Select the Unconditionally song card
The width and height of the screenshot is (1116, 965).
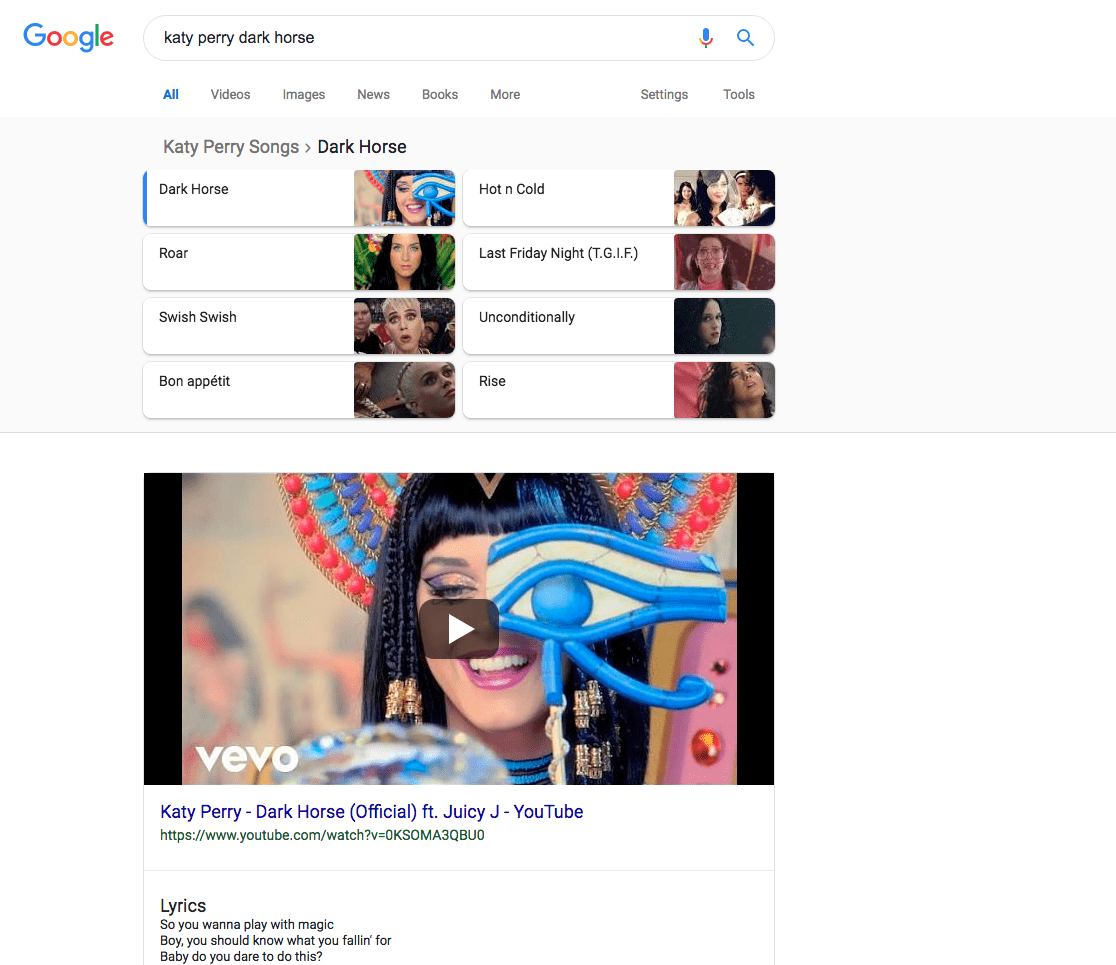pos(618,326)
